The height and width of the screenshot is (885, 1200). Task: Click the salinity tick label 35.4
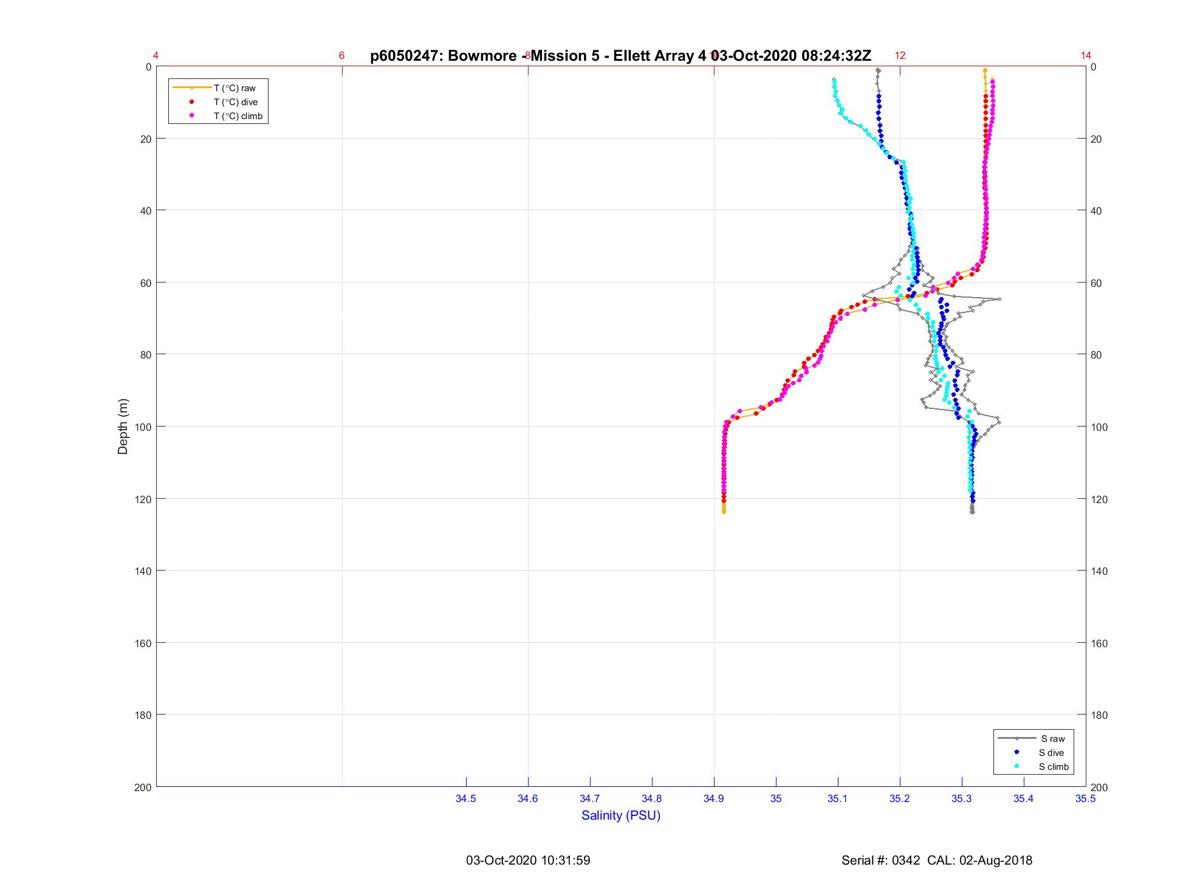pos(1024,799)
